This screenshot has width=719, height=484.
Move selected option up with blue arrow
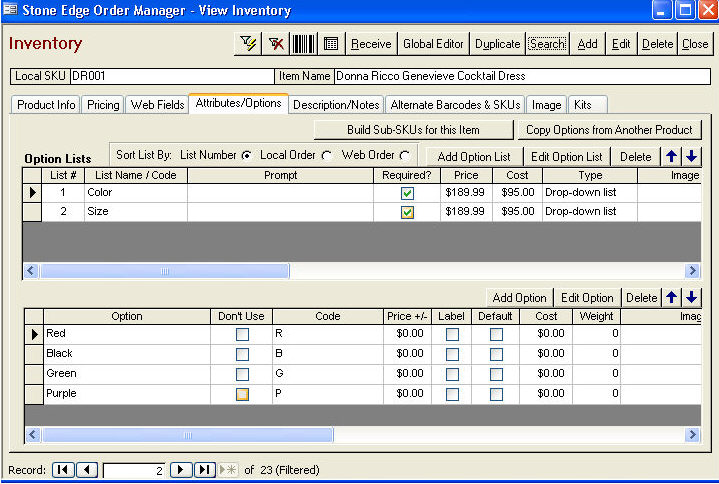coord(671,298)
